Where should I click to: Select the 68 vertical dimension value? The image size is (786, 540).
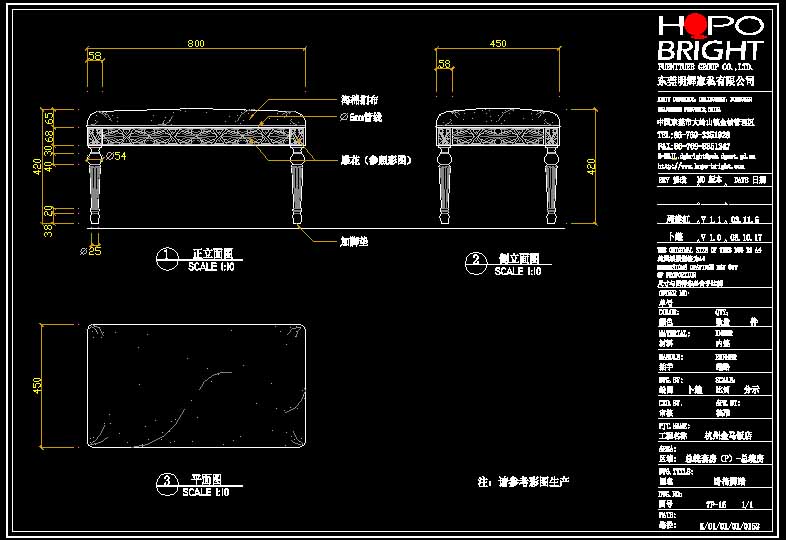(x=49, y=136)
